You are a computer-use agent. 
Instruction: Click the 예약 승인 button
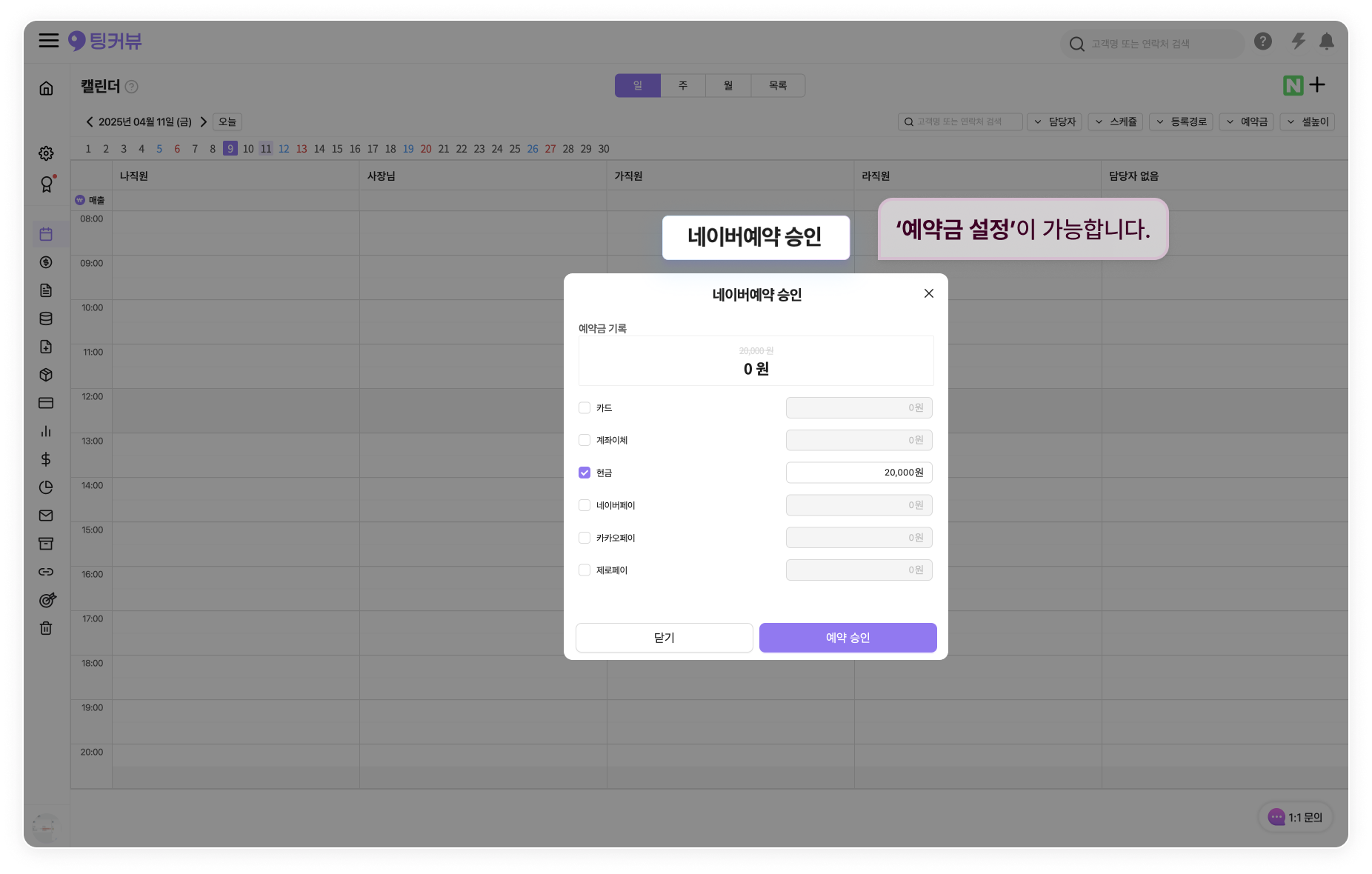[848, 638]
